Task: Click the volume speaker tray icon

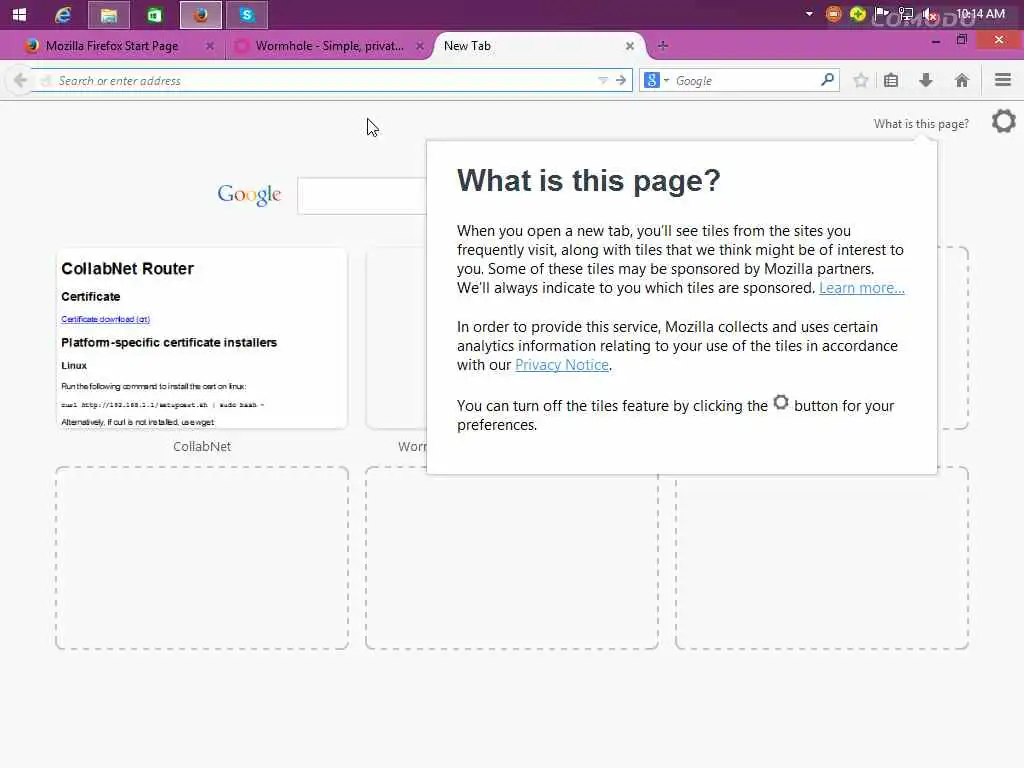Action: 929,14
